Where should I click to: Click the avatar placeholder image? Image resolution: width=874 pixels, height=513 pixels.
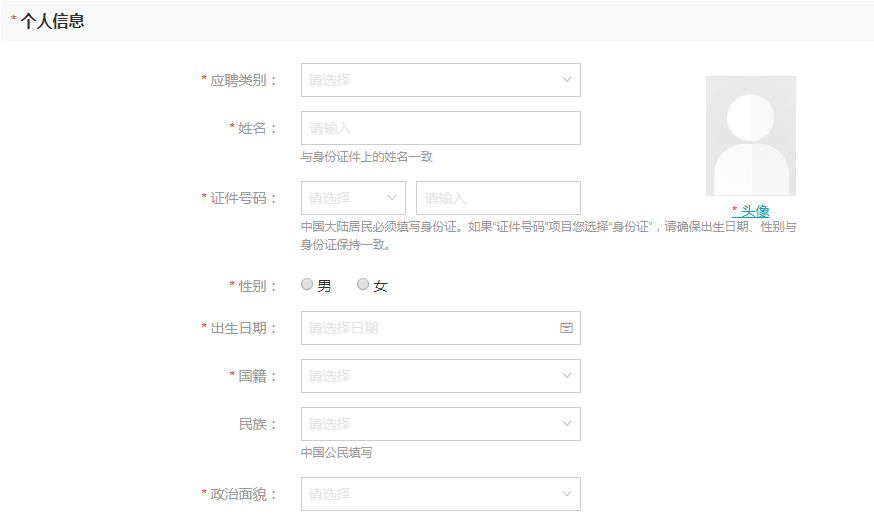tap(750, 136)
